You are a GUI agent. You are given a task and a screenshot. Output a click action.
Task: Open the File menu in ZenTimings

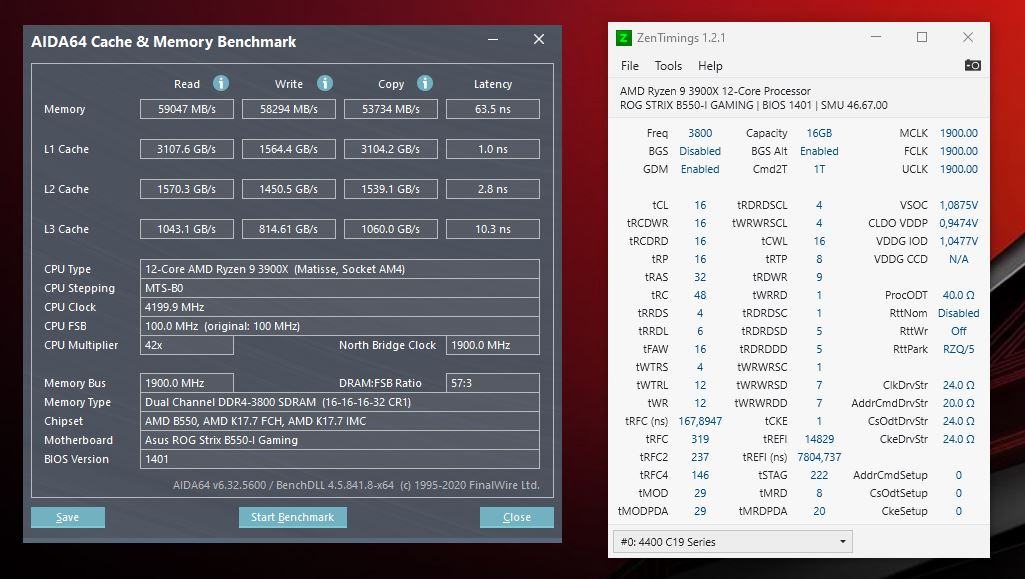tap(630, 66)
